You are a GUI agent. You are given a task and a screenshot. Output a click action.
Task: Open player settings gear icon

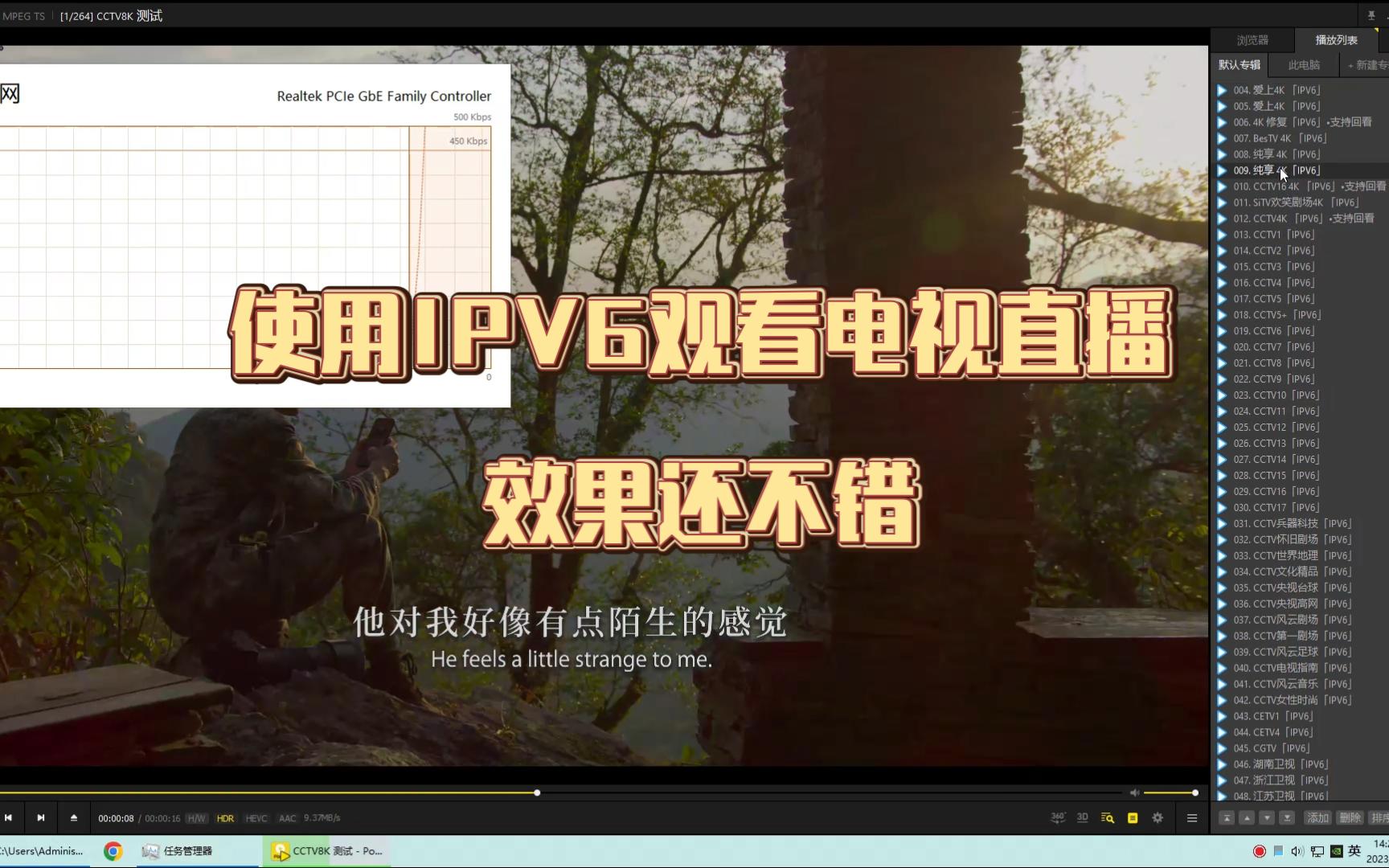coord(1157,817)
